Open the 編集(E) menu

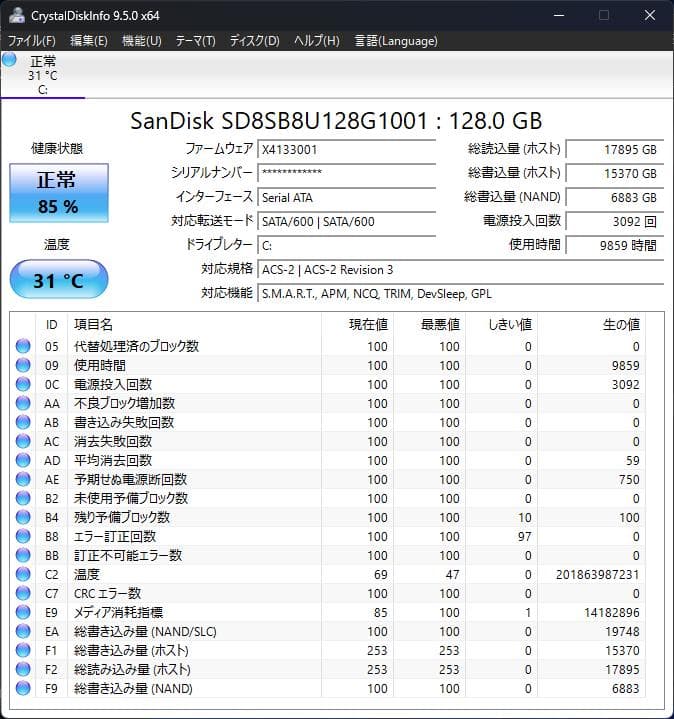click(x=89, y=41)
